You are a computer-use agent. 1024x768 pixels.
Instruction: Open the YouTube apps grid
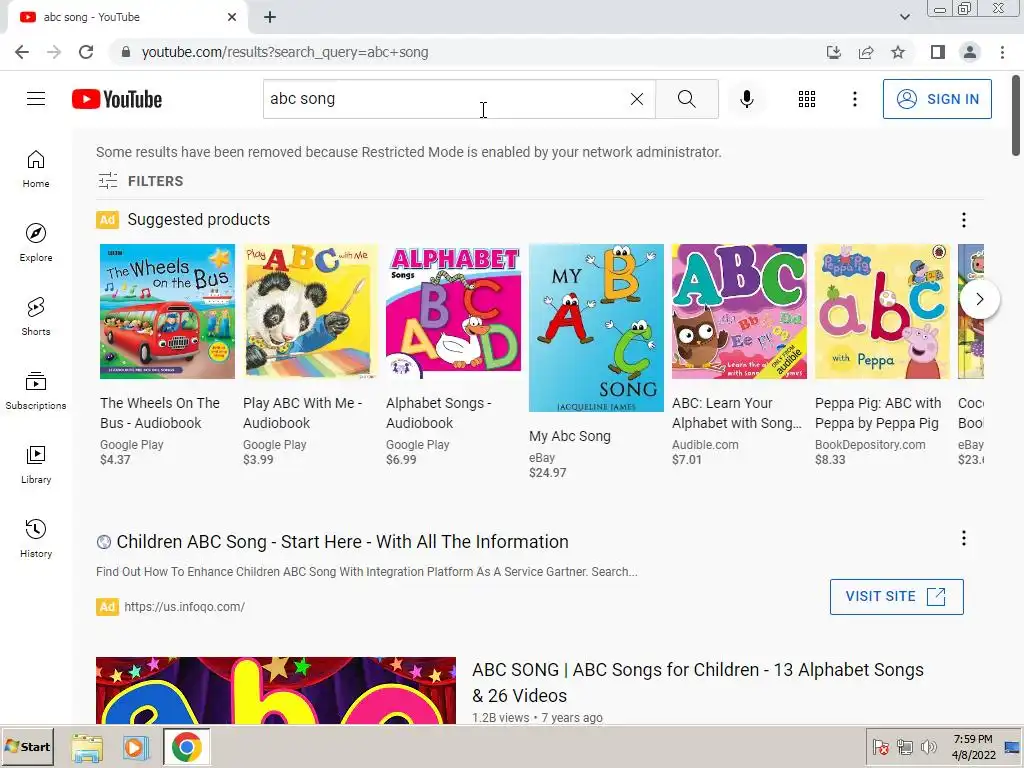(807, 99)
